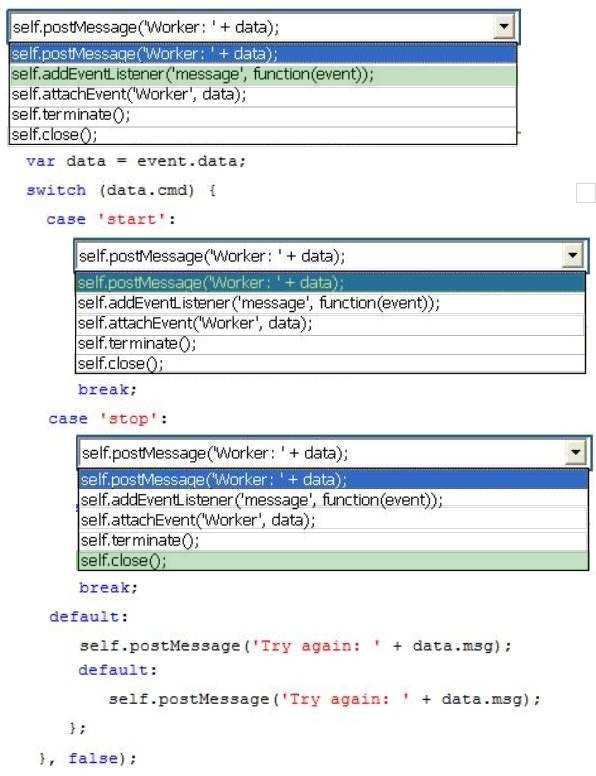Choose green self.close() in 'stop' case list

(x=334, y=561)
